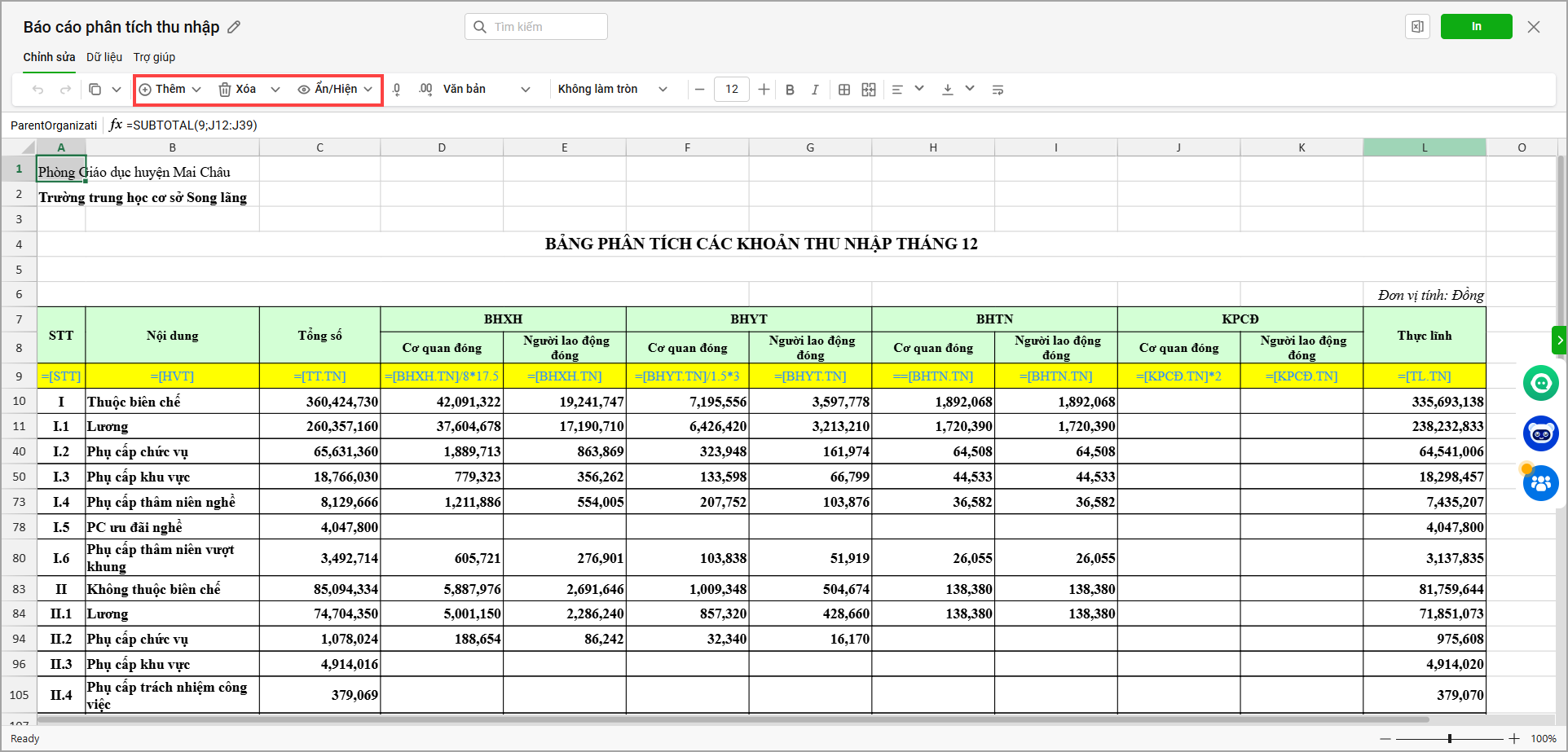The height and width of the screenshot is (752, 1568).
Task: Switch to the Dữ liệu tab
Action: [104, 57]
